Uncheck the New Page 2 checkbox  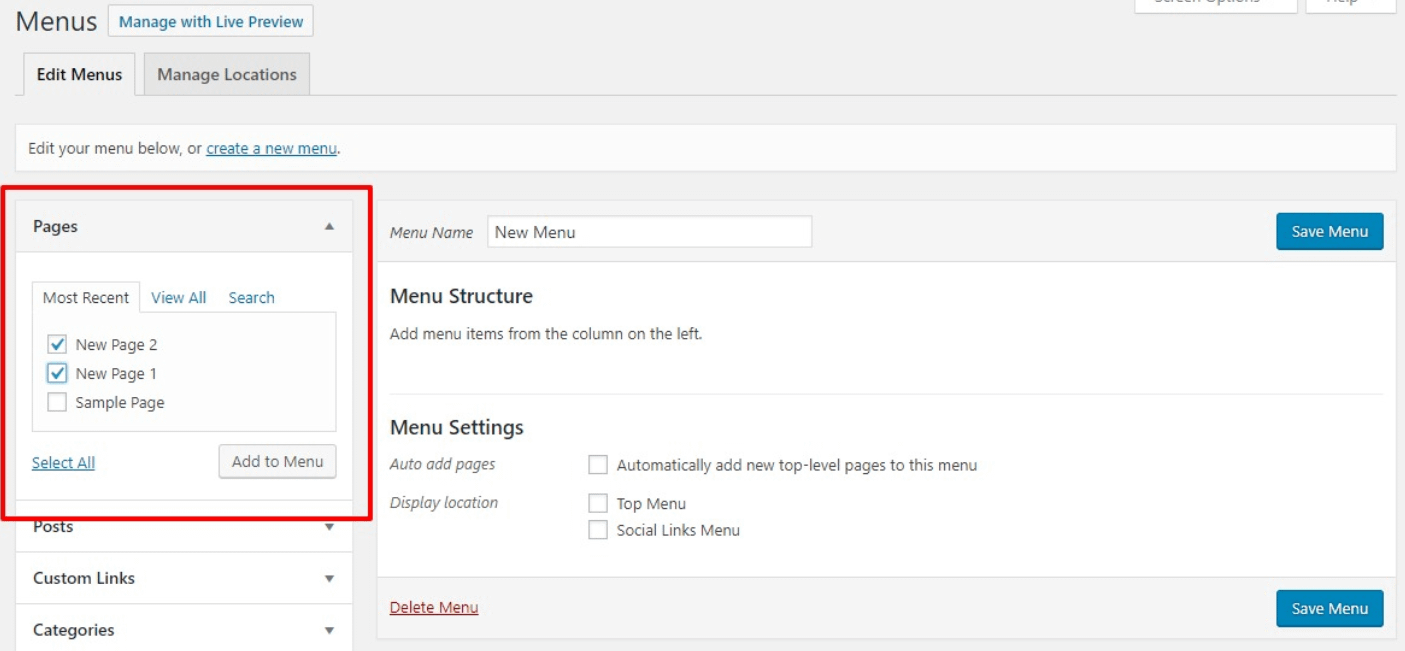tap(57, 344)
